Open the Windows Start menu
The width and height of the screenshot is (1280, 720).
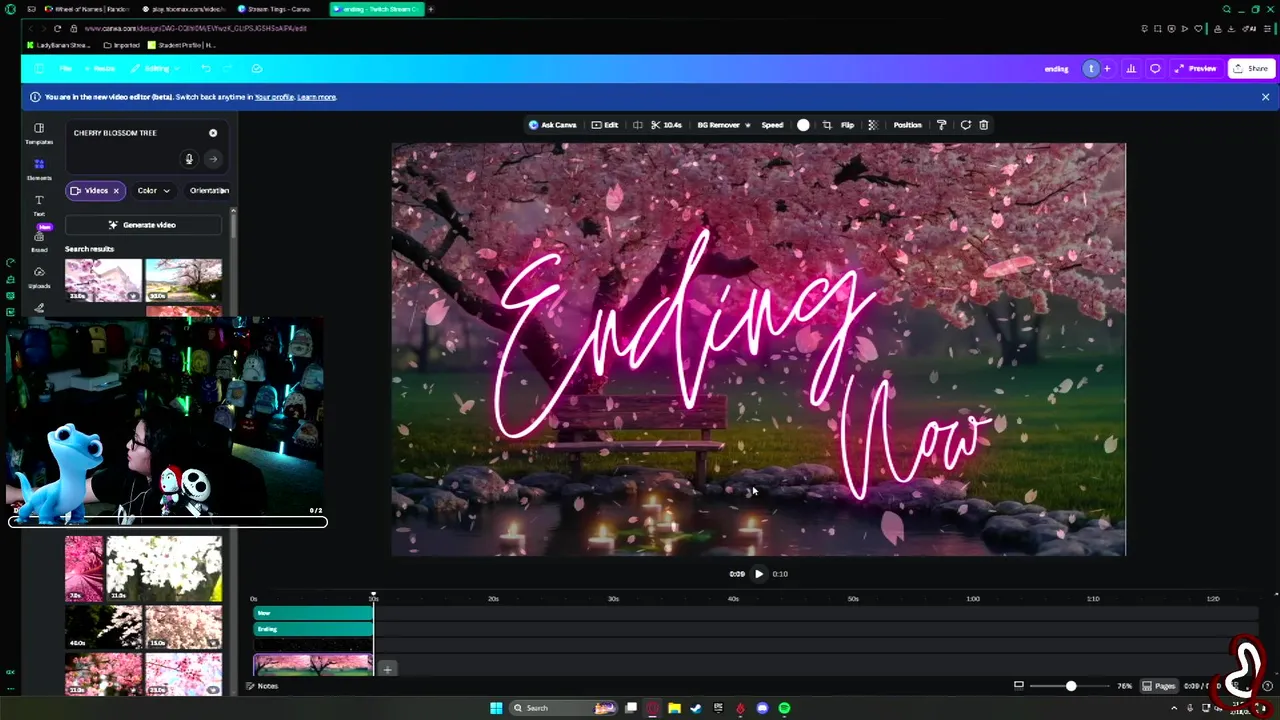(x=496, y=708)
